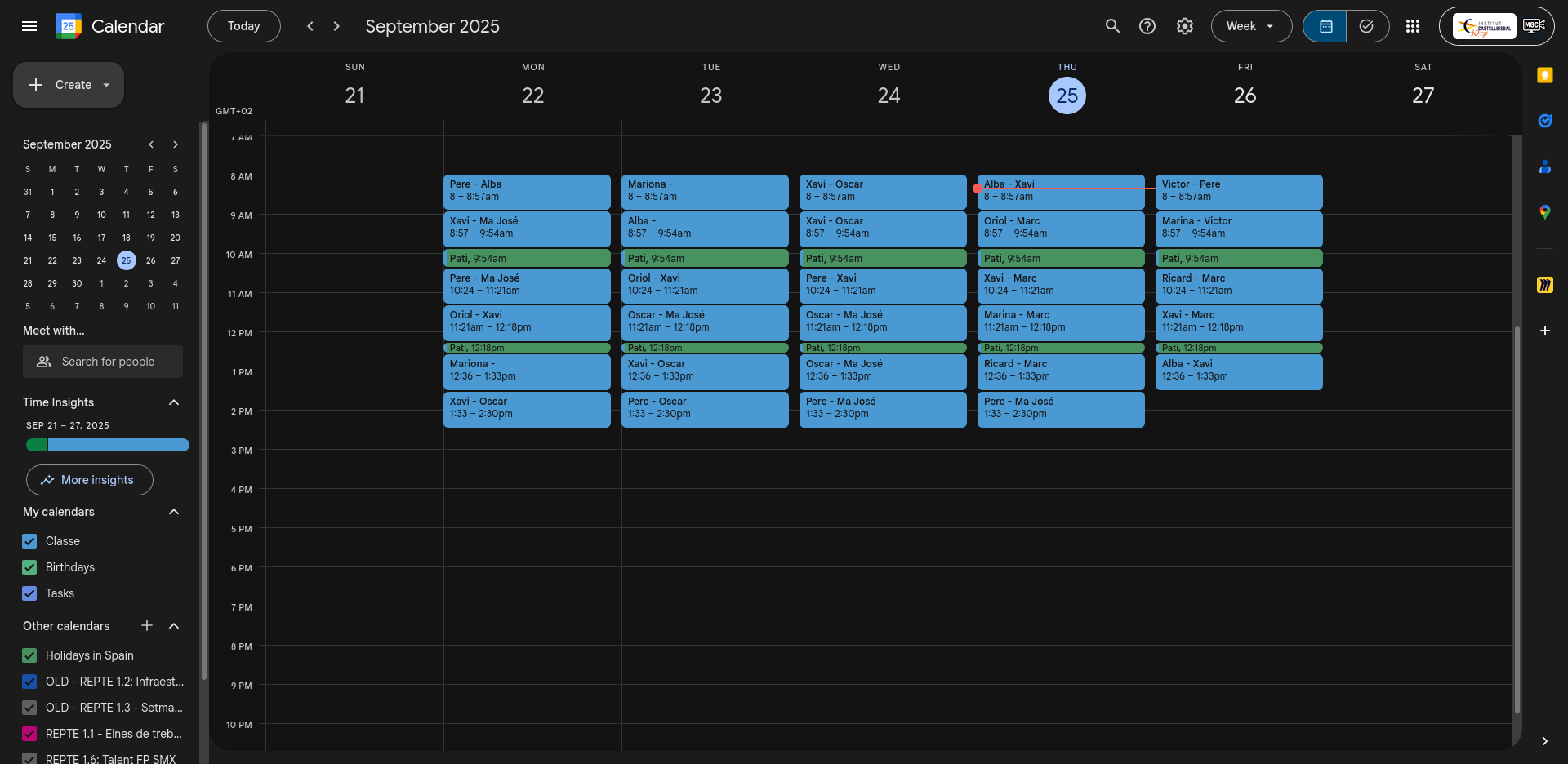The width and height of the screenshot is (1568, 764).
Task: Switch to the Tasks view icon
Action: tap(1366, 26)
